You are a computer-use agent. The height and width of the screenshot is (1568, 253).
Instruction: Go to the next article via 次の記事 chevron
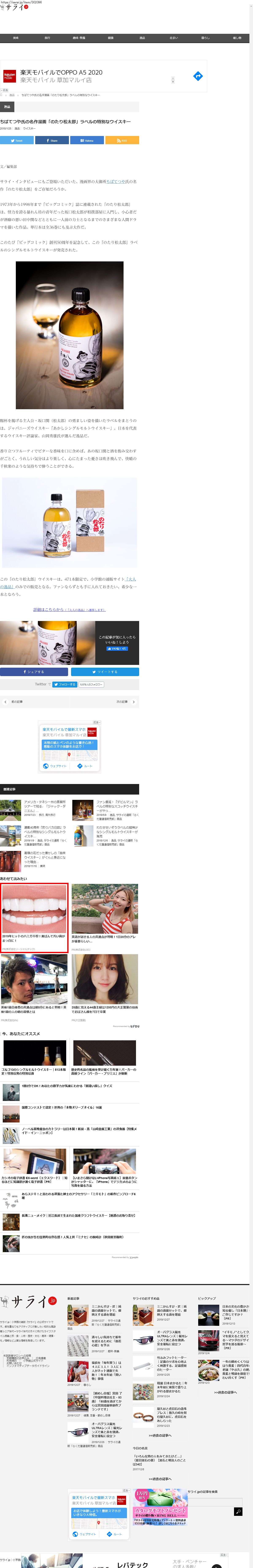[133, 702]
